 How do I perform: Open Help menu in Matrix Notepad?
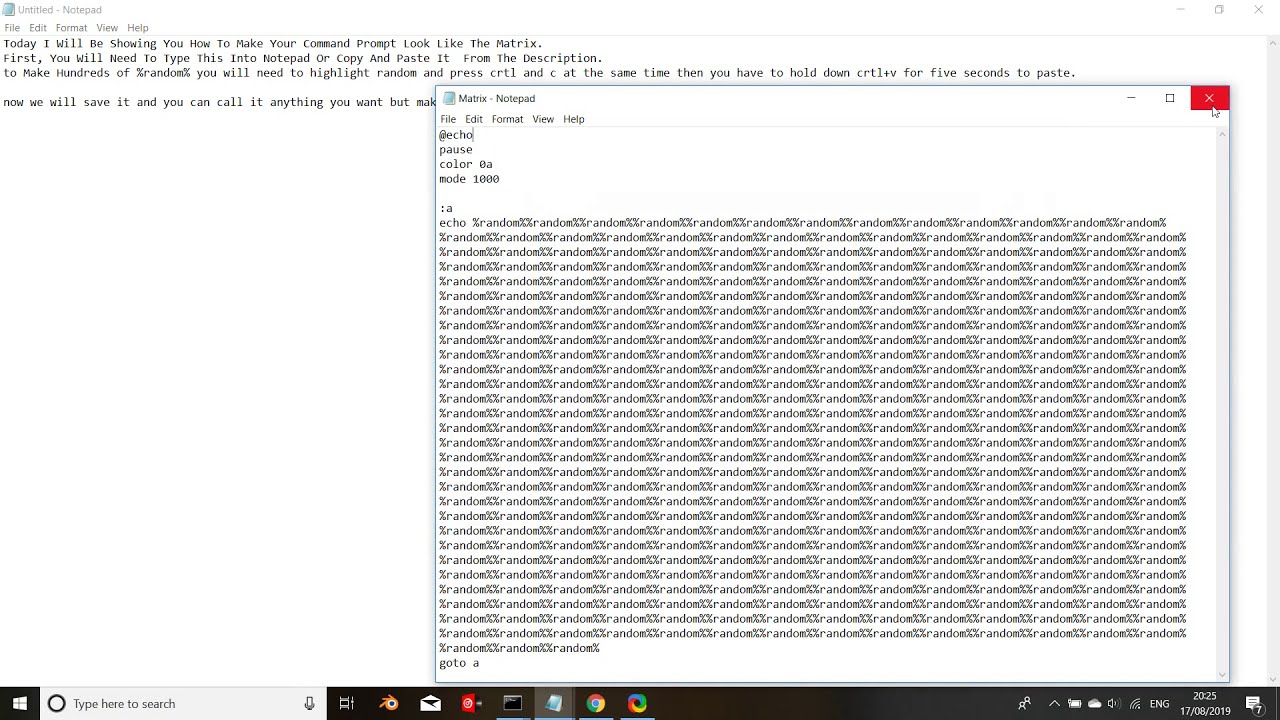tap(574, 119)
